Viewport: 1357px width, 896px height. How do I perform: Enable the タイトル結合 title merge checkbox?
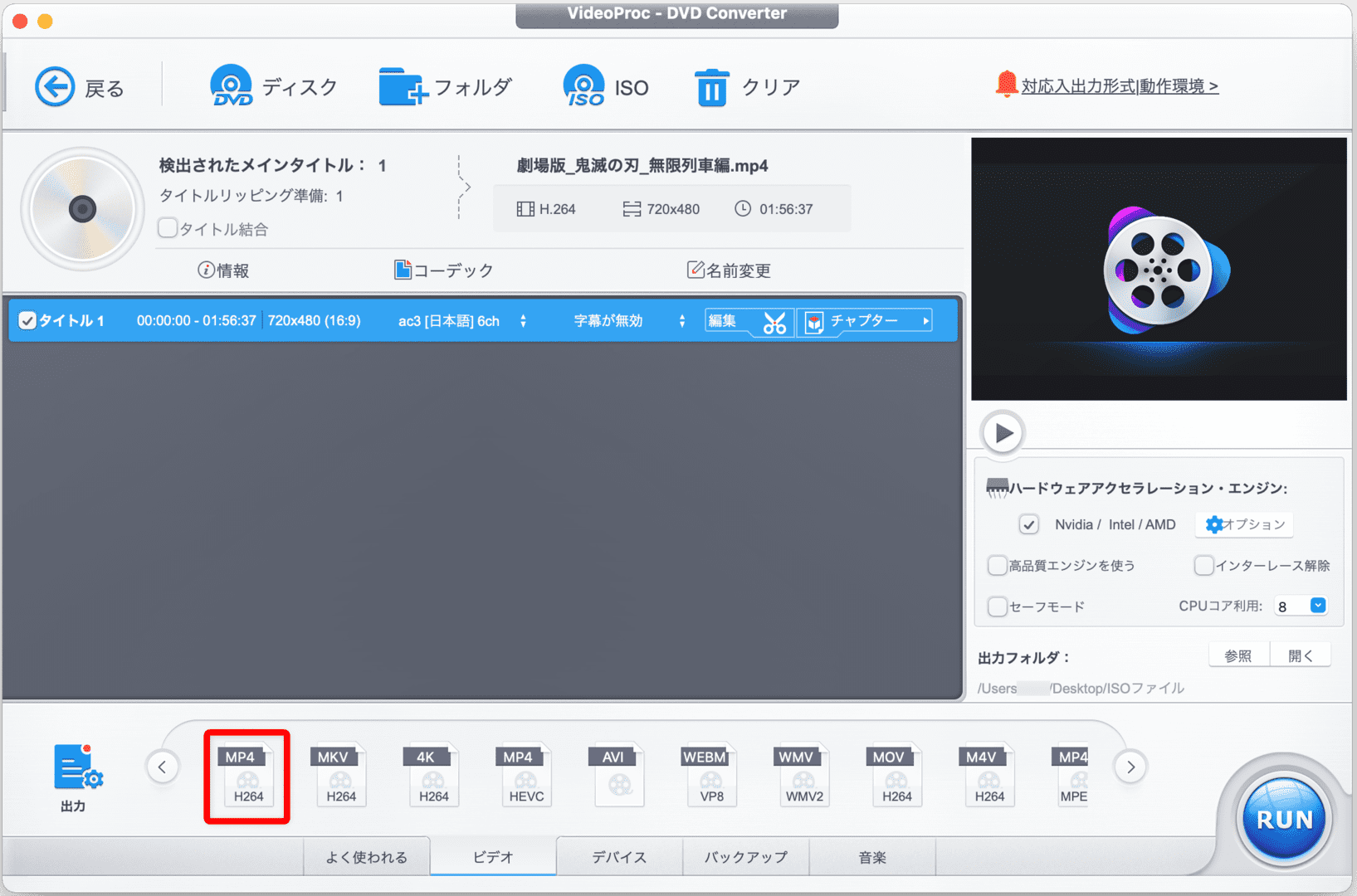tap(167, 228)
